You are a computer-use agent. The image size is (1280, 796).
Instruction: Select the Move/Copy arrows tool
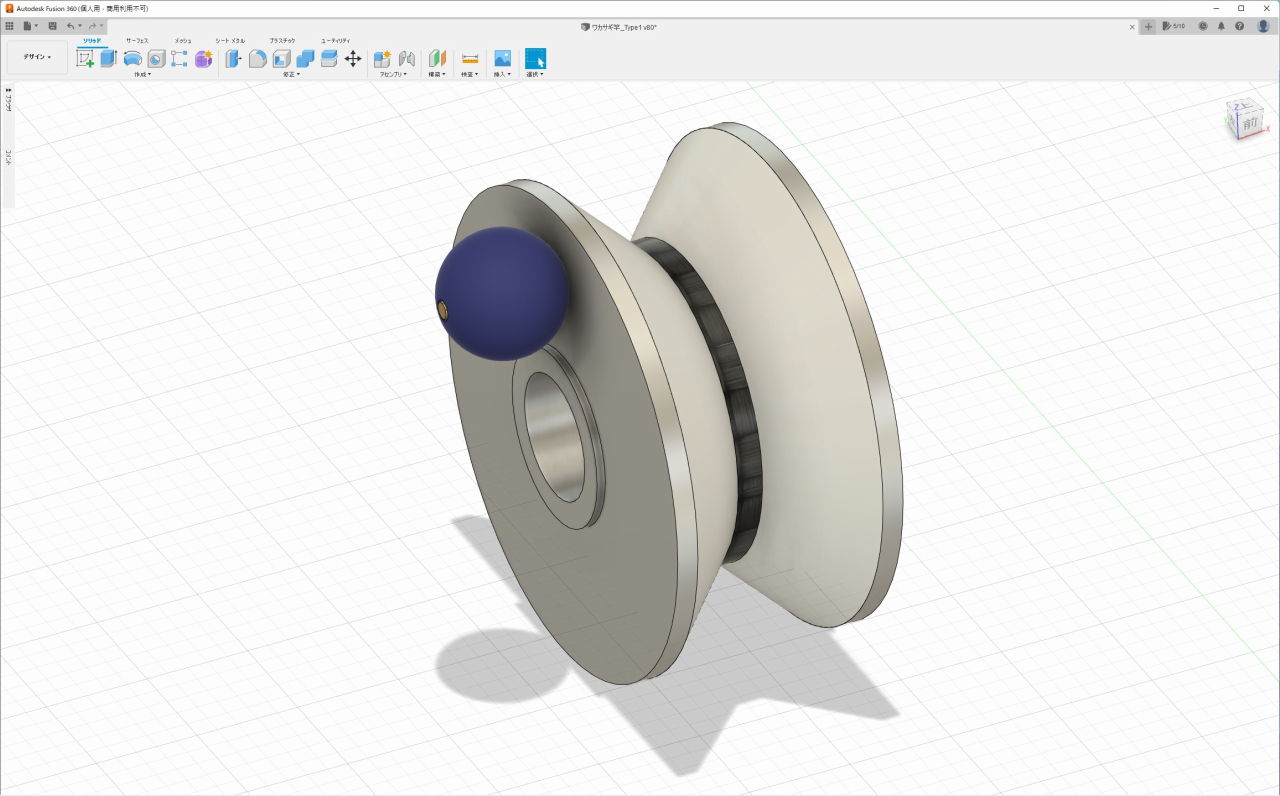tap(353, 59)
